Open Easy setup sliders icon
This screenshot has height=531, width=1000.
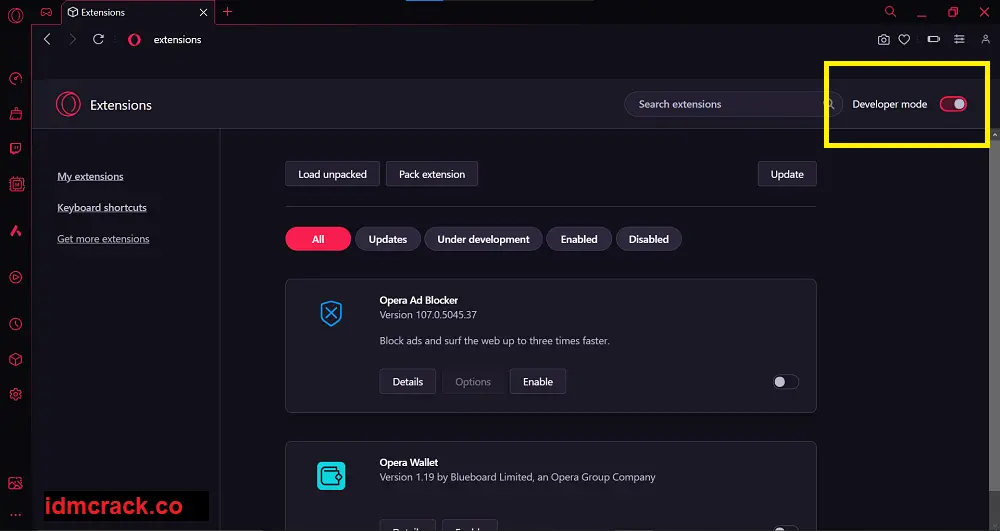[x=959, y=40]
